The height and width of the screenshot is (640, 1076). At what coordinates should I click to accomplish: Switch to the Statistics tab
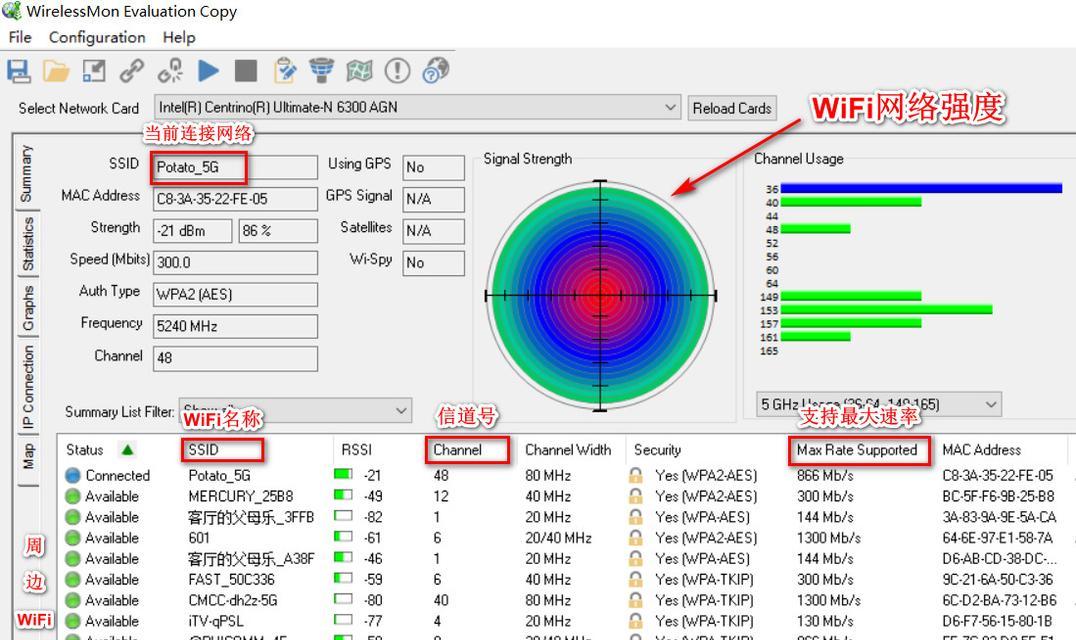[x=27, y=244]
